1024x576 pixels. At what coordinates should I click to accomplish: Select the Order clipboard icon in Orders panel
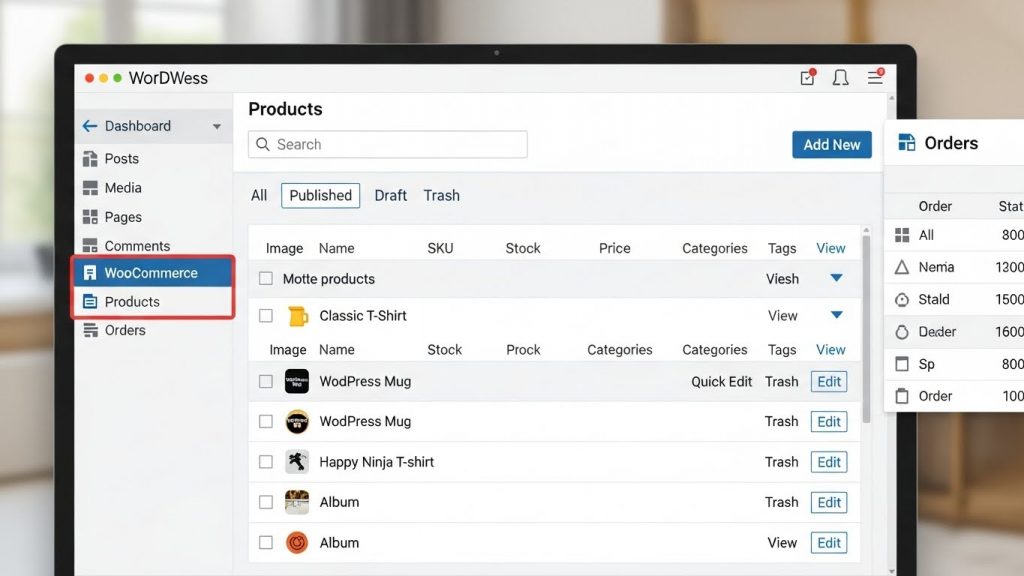[x=902, y=396]
